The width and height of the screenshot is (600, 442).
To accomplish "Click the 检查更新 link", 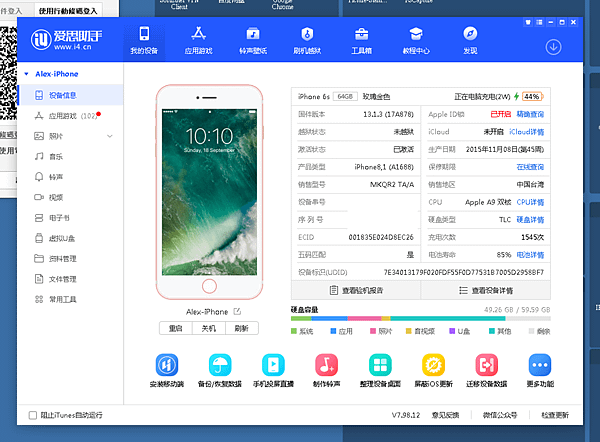I will click(555, 415).
